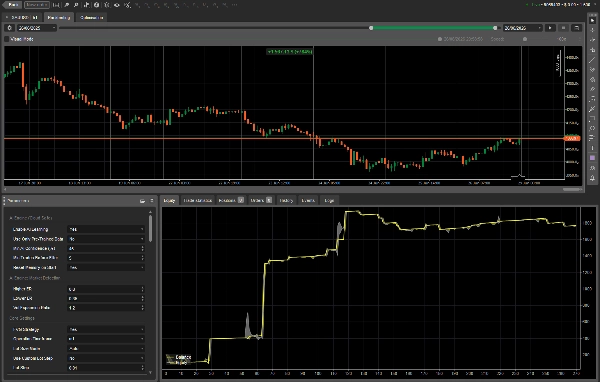Select the cursor pointer tool in right toolbar
This screenshot has height=382, width=600.
point(592,20)
